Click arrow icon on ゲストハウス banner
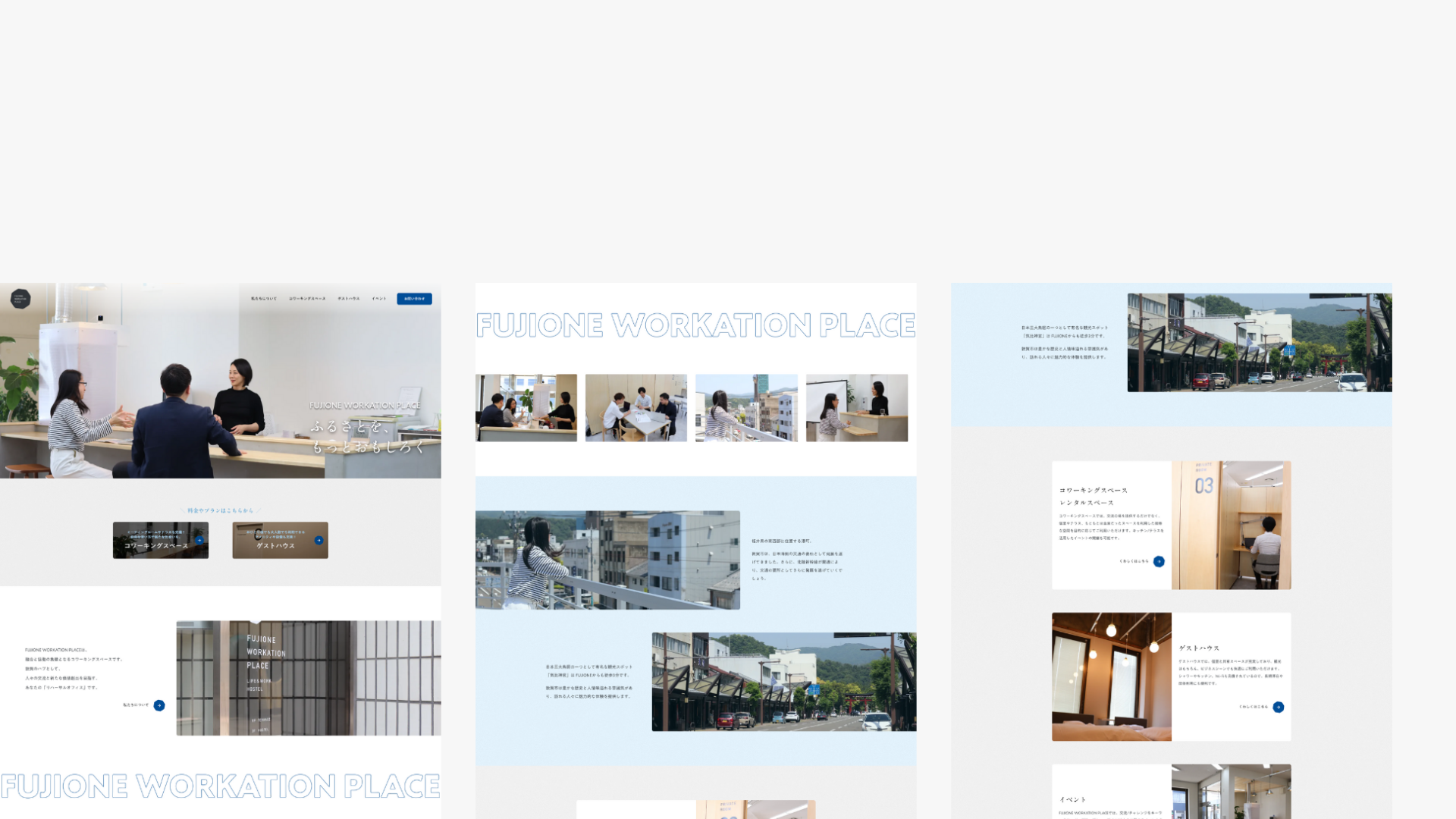Screen dimensions: 1456x819 pyautogui.click(x=318, y=541)
